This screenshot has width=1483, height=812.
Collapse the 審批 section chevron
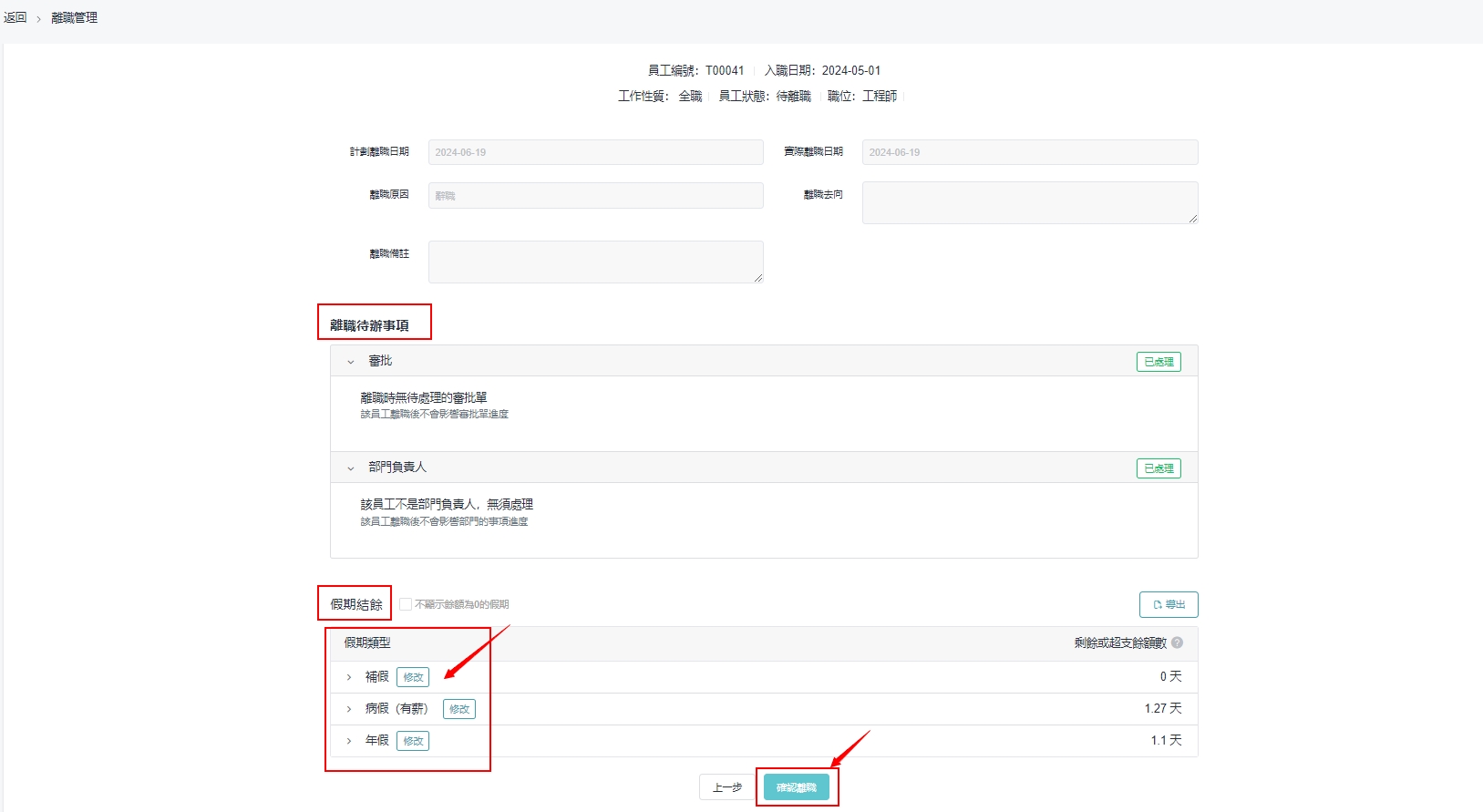[351, 362]
